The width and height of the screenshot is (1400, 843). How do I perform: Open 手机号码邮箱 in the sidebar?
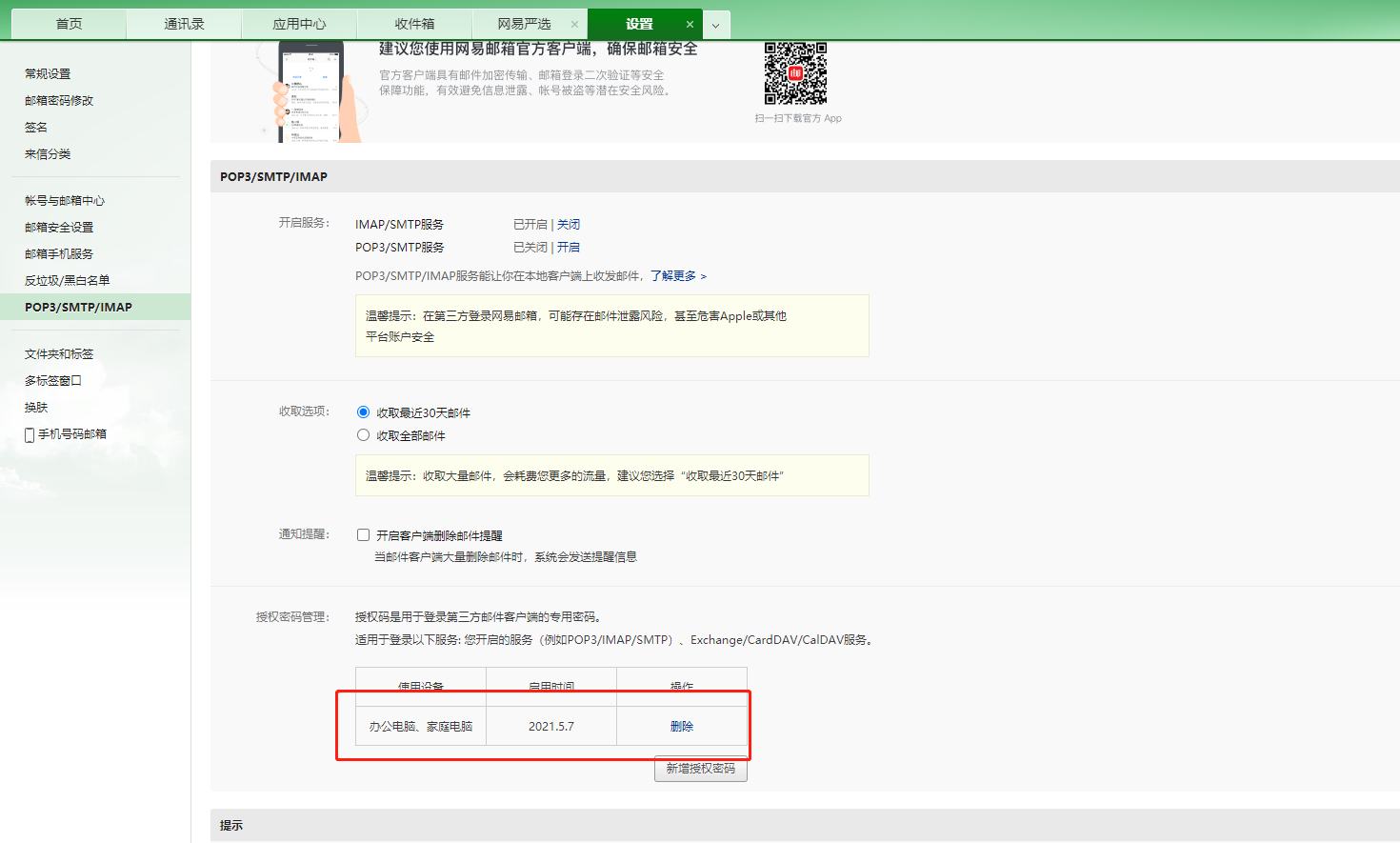coord(72,434)
